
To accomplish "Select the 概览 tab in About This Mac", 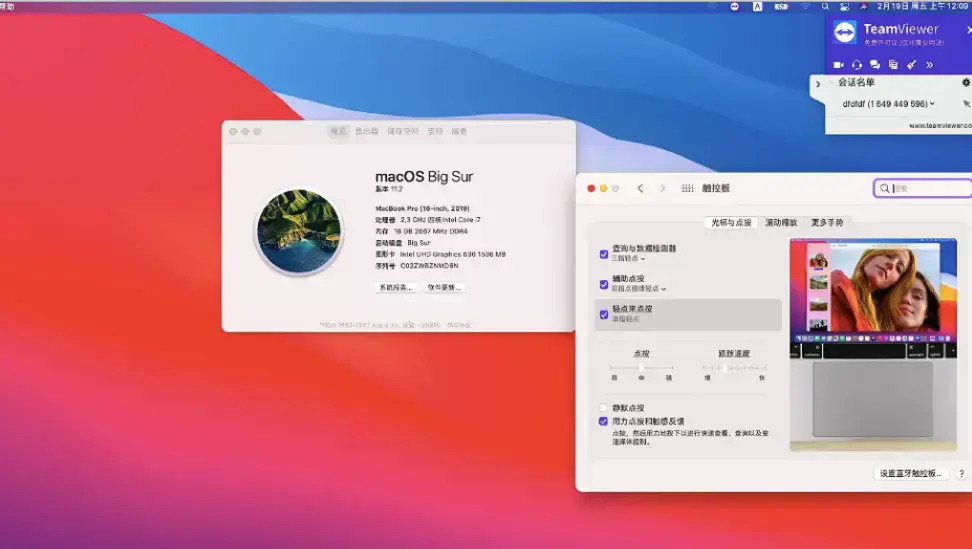I will click(x=338, y=131).
